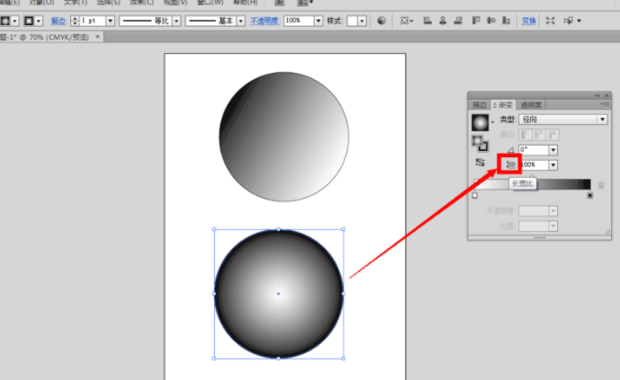Switch to the 渐变 panel tab
Screen dimensions: 620x380
tap(503, 105)
